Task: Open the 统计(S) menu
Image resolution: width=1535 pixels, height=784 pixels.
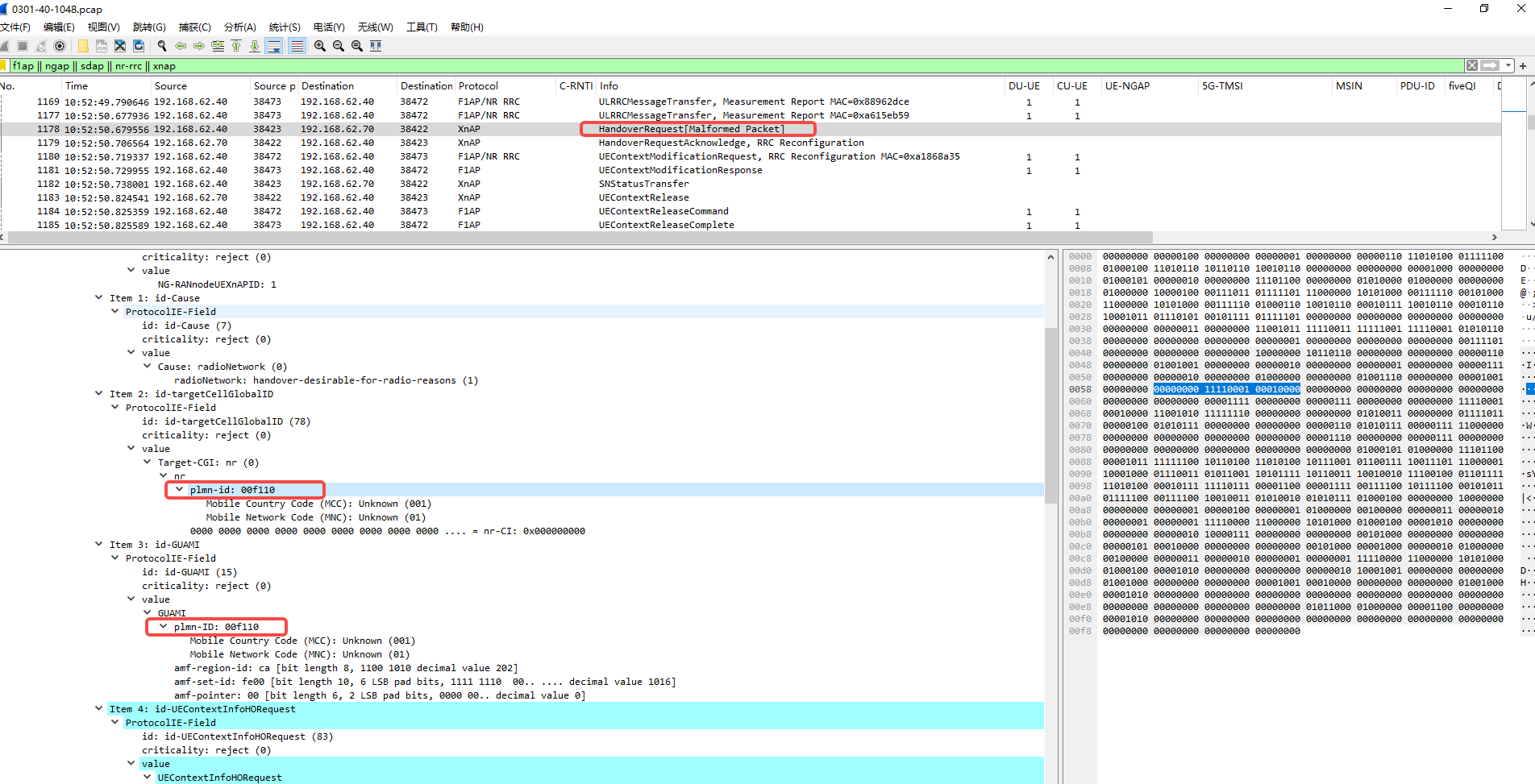Action: 285,27
